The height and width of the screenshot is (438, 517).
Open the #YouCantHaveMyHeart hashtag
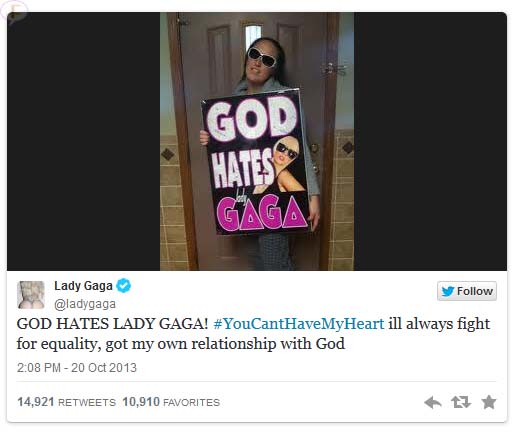coord(299,324)
